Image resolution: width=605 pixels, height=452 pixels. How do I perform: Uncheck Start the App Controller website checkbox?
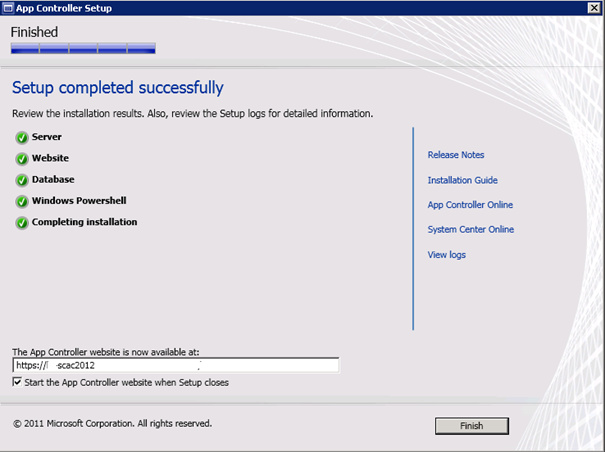(17, 382)
